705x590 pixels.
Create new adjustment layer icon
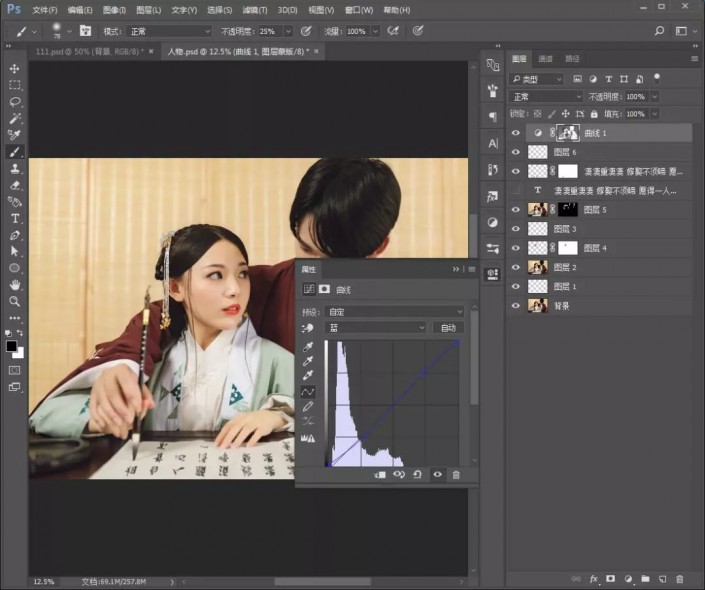coord(628,579)
